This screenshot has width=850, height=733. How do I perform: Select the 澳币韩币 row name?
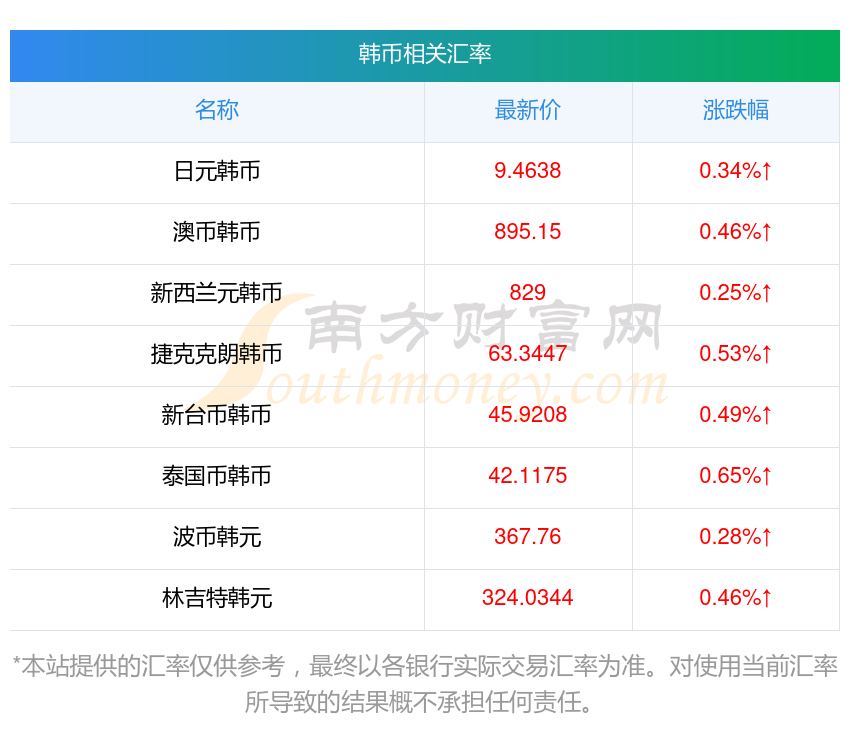pos(217,232)
